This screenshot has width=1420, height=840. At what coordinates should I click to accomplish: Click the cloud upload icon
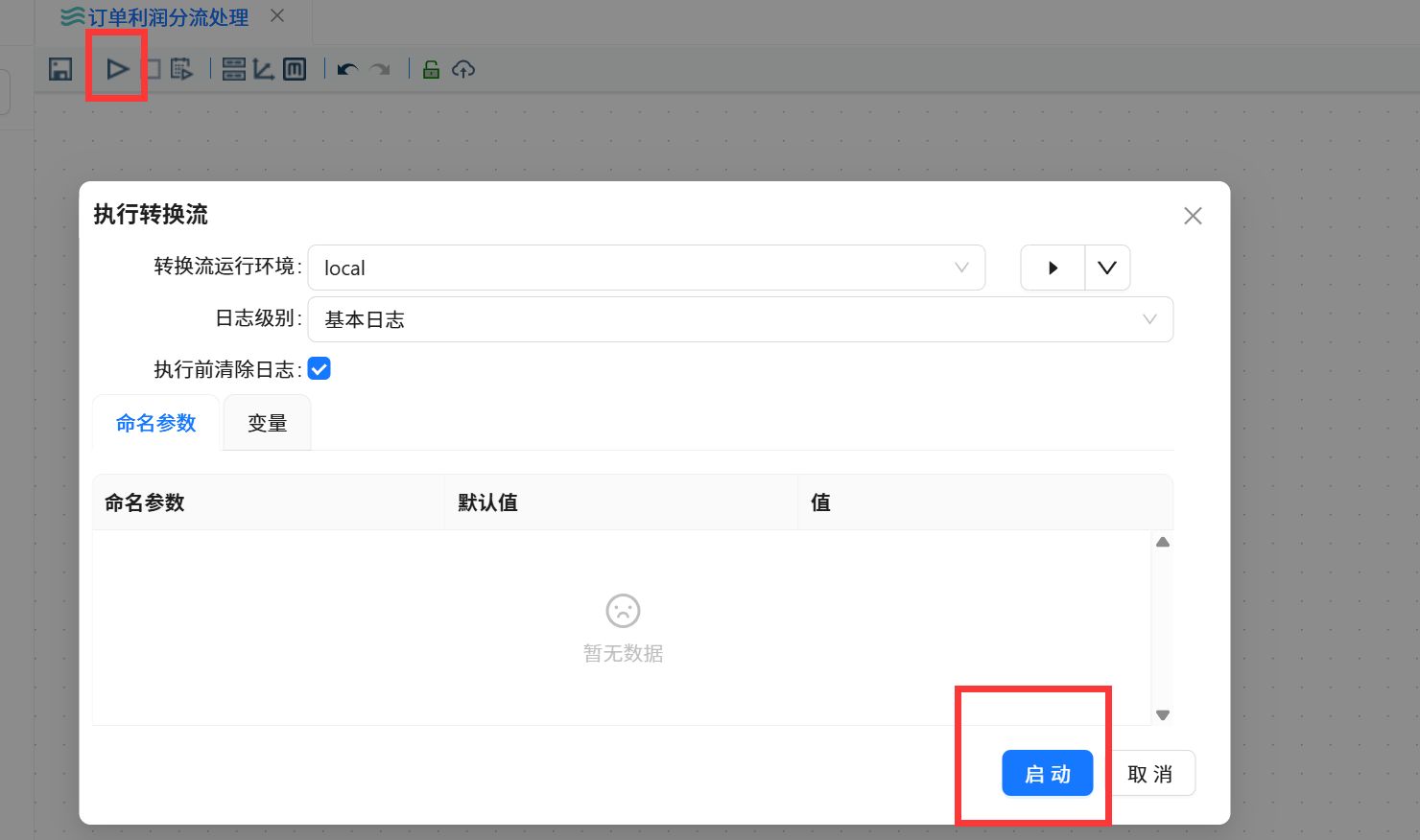(x=463, y=69)
